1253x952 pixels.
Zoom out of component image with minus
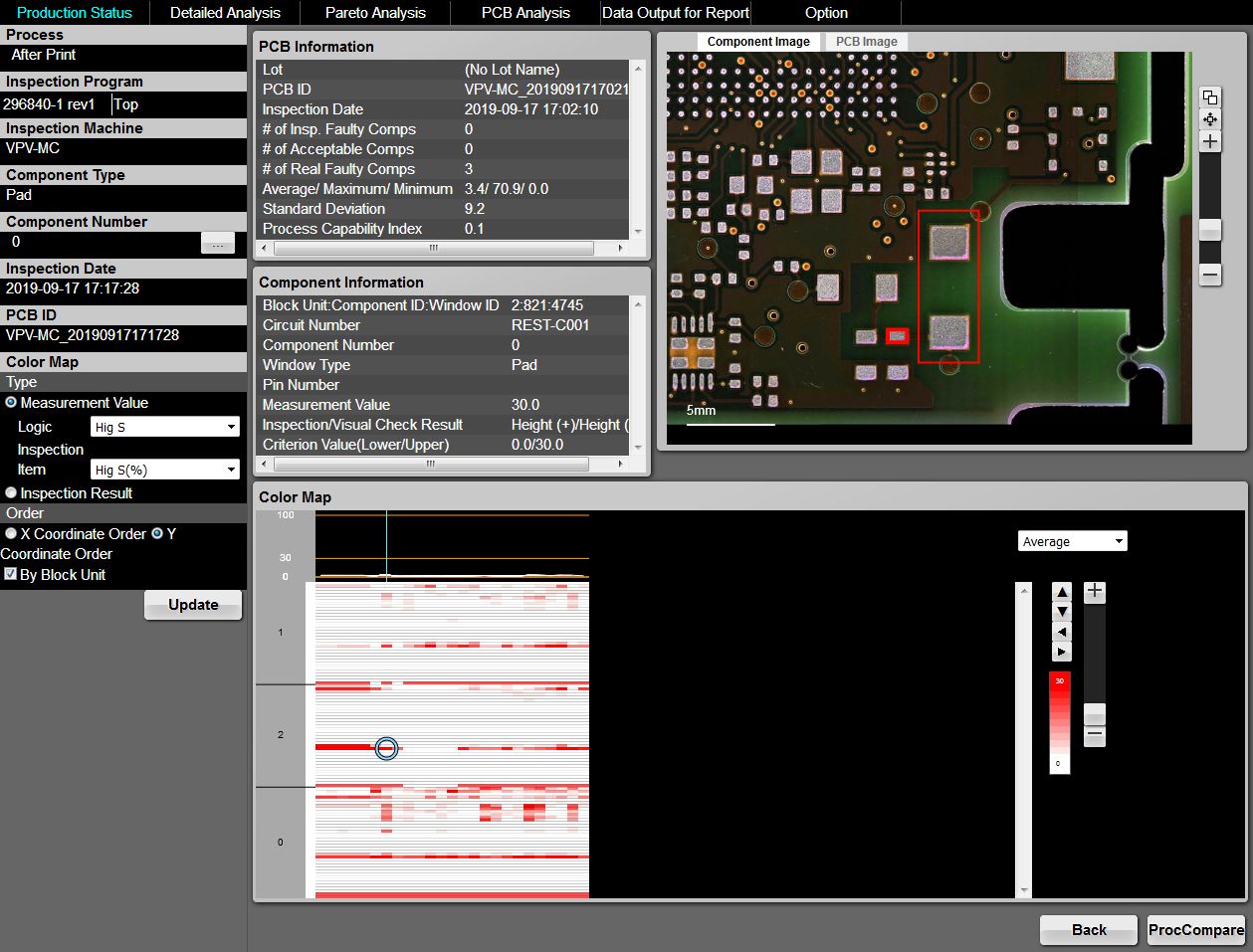click(1209, 274)
